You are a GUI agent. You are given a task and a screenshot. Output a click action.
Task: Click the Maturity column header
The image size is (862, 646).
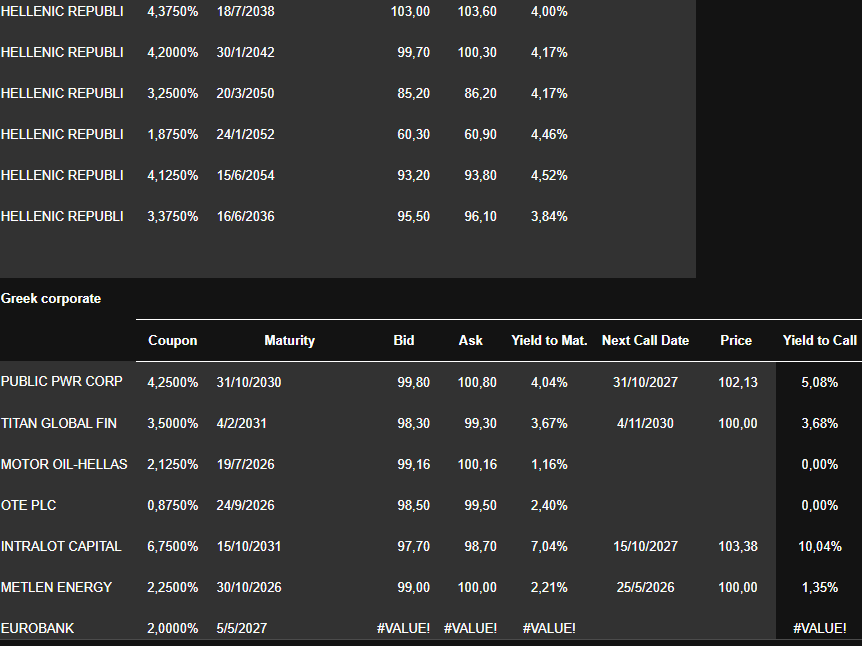coord(289,340)
